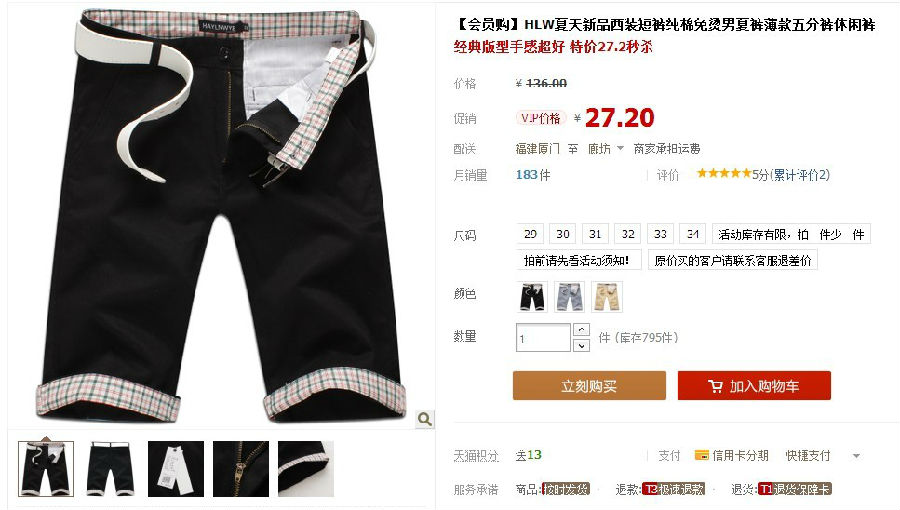This screenshot has height=510, width=900.
Task: Click the magnifier zoom icon on product image
Action: coord(425,419)
